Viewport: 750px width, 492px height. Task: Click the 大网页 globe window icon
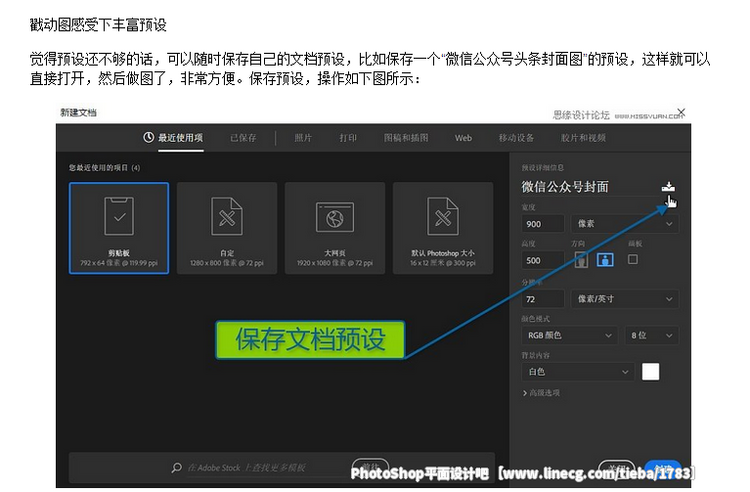[335, 218]
